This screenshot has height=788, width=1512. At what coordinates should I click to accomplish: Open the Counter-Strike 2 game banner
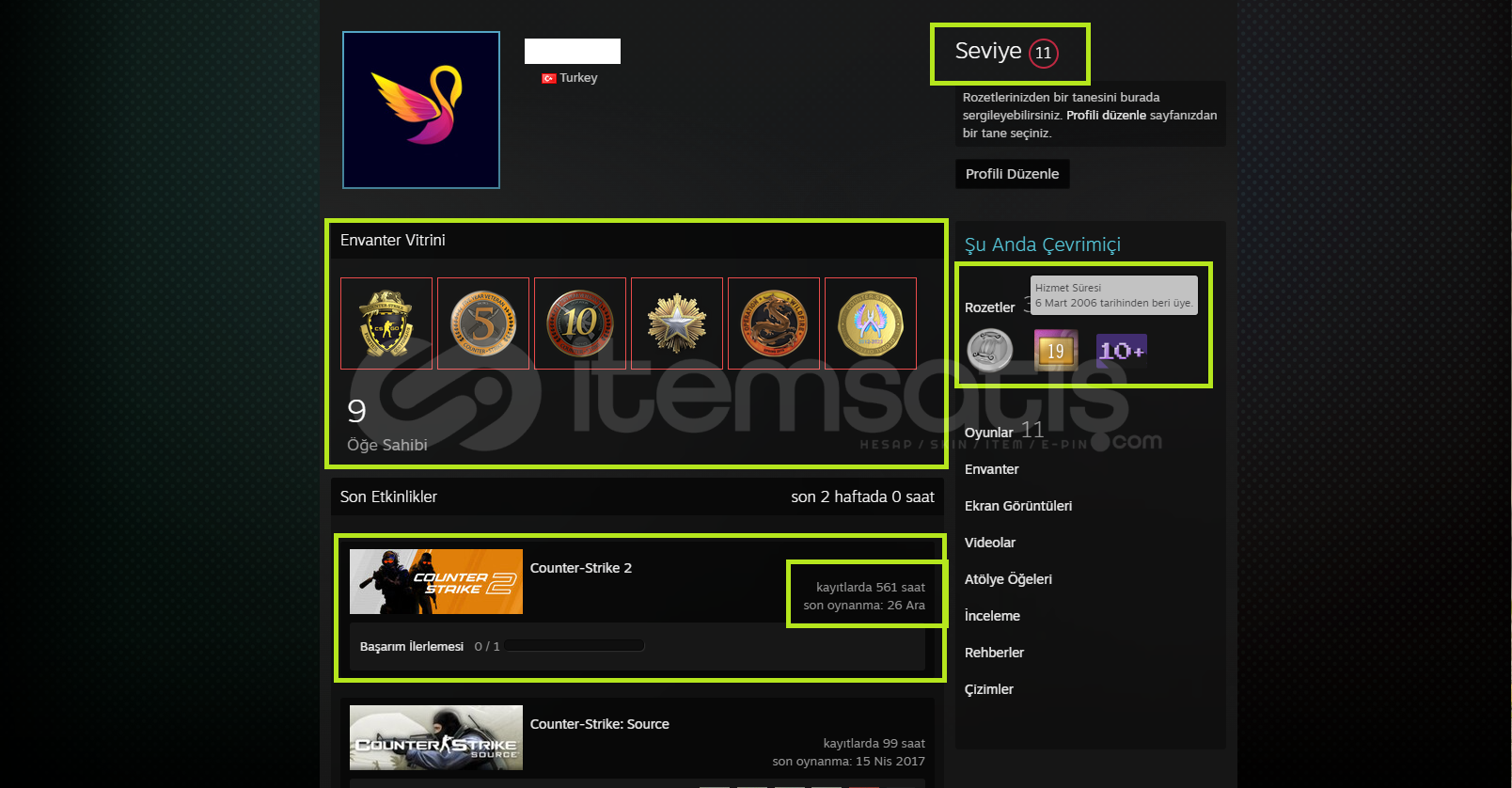[436, 582]
